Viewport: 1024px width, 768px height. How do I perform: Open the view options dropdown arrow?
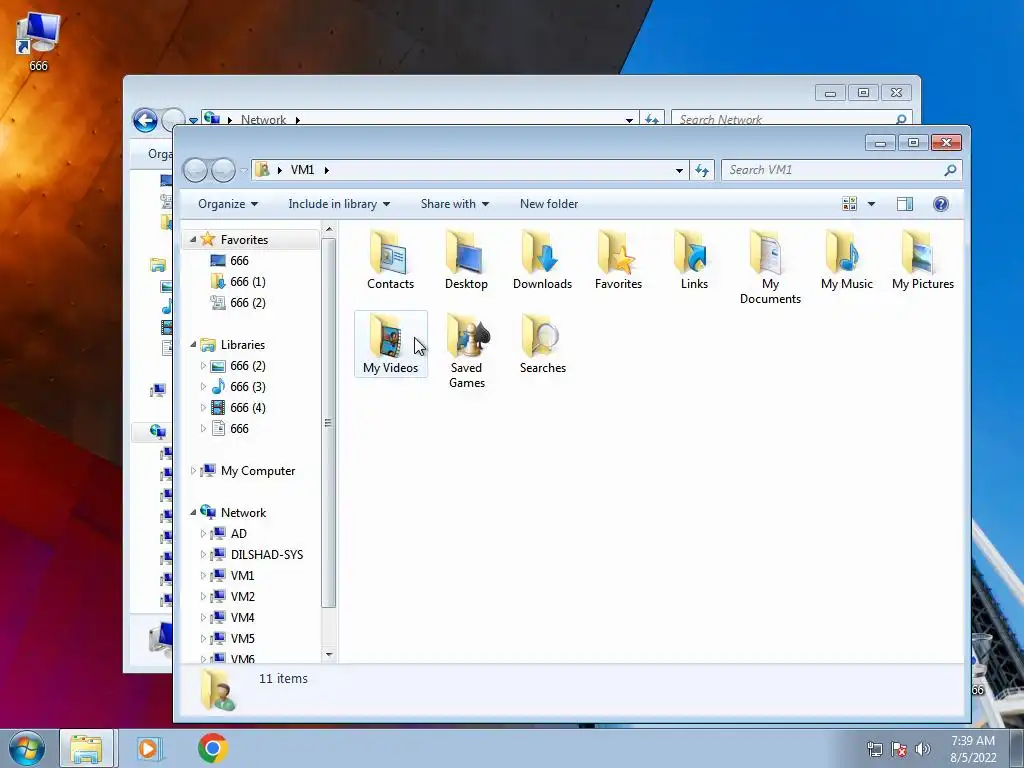[x=871, y=204]
